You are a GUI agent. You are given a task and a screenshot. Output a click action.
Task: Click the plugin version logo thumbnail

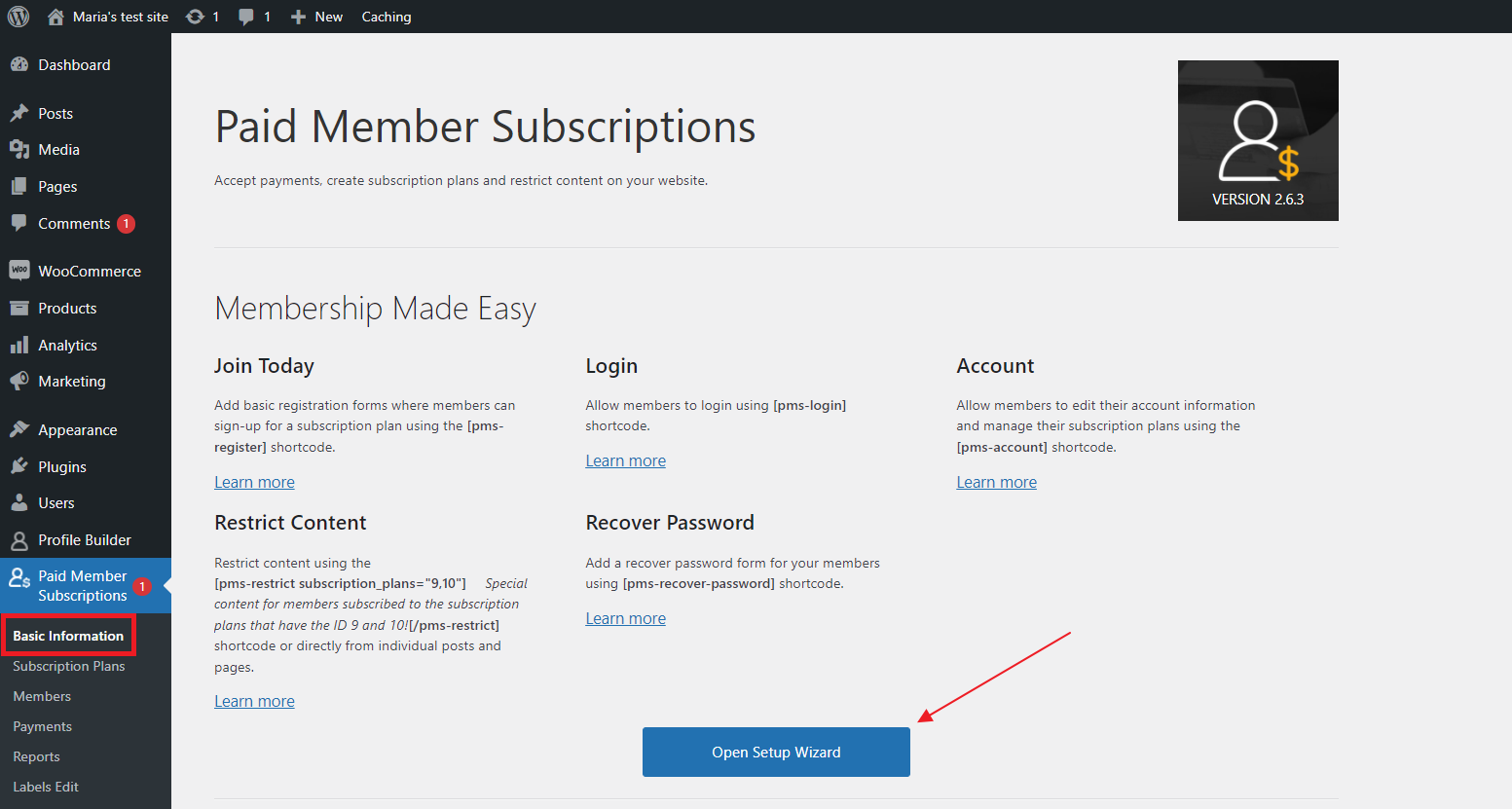1258,140
